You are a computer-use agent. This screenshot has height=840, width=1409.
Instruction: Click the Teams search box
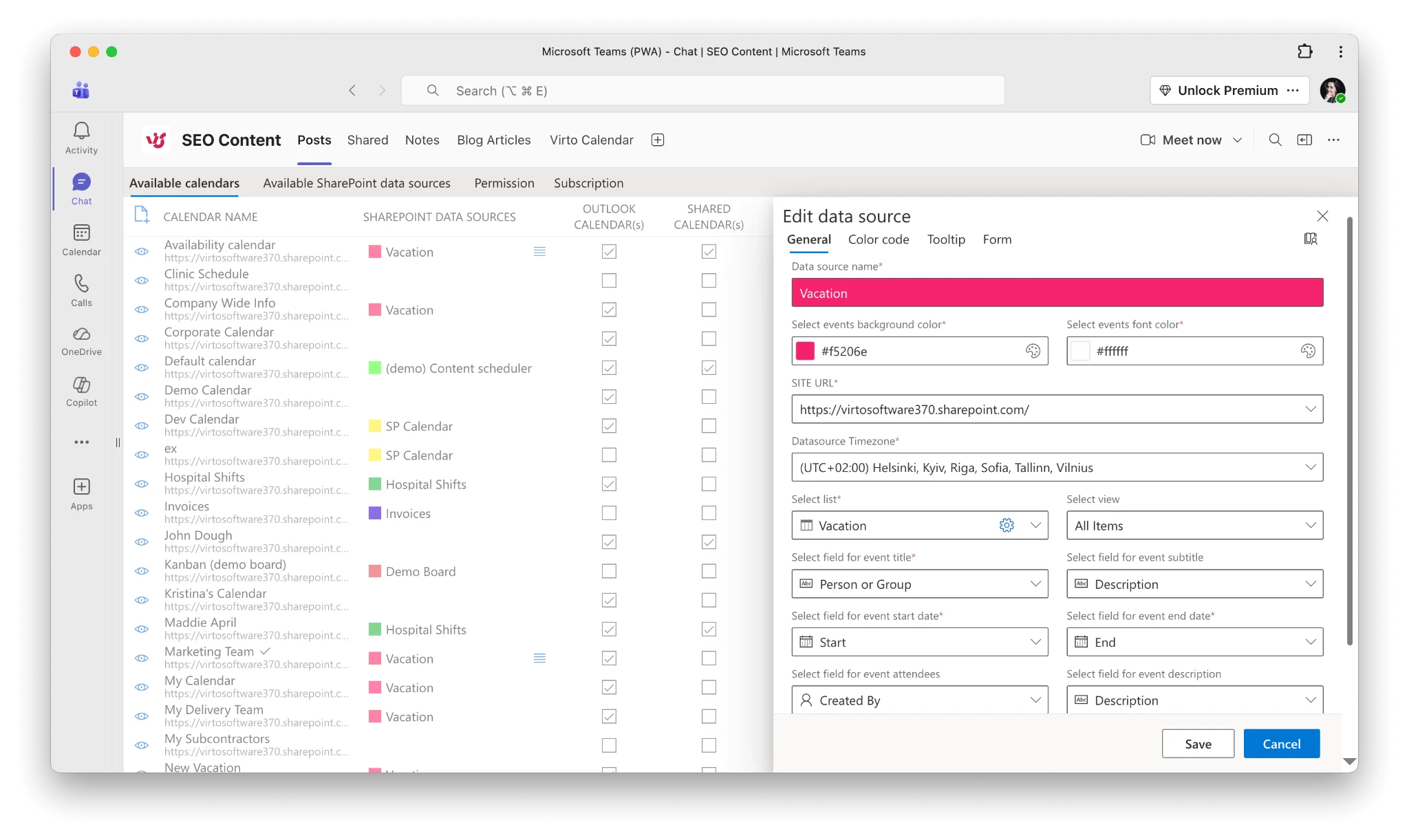(x=702, y=90)
